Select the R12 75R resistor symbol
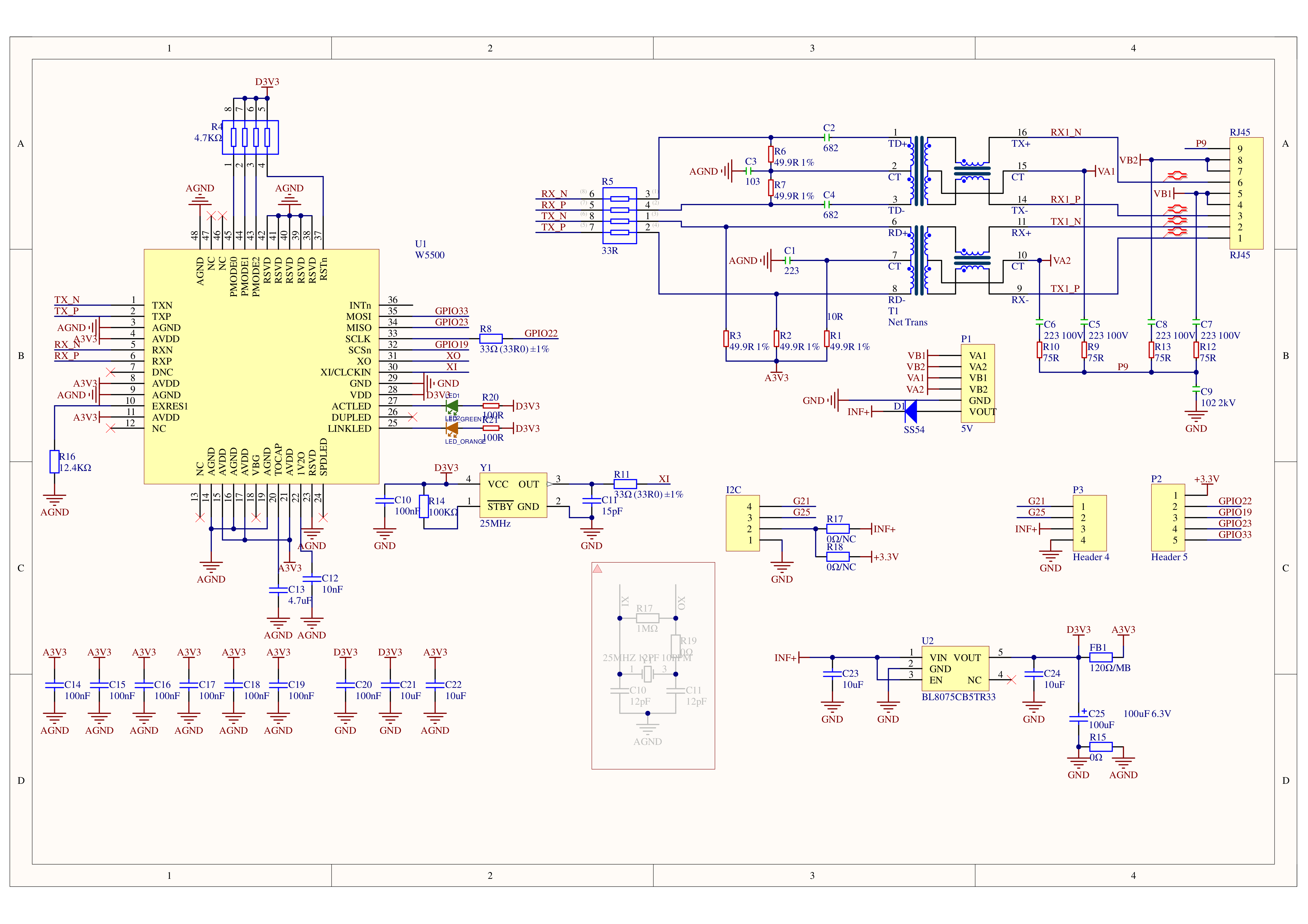Screen dimensions: 1308x924 coord(1196,350)
